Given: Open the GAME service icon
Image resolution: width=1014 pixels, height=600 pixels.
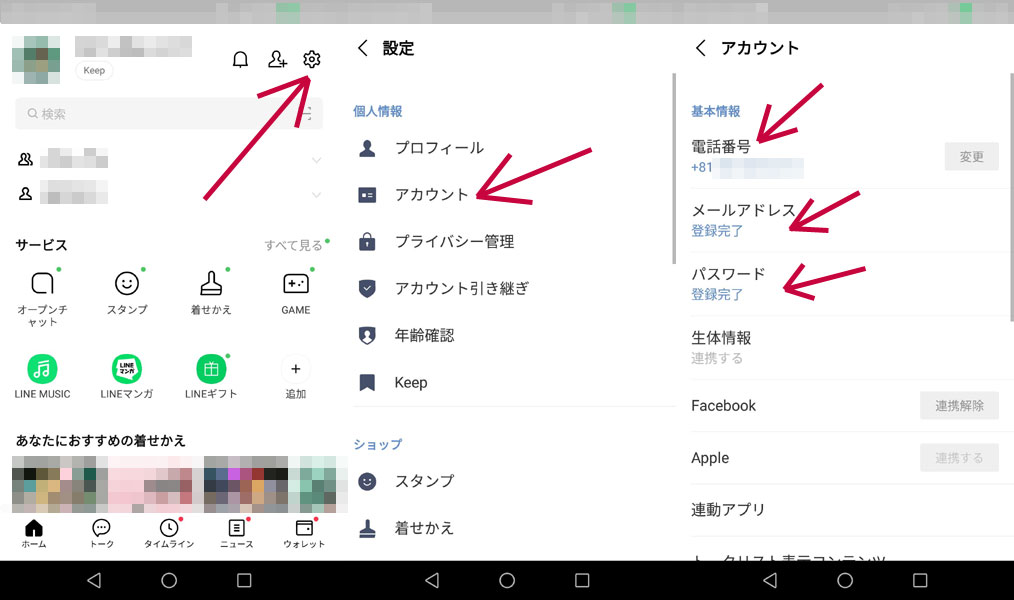Looking at the screenshot, I should coord(296,284).
